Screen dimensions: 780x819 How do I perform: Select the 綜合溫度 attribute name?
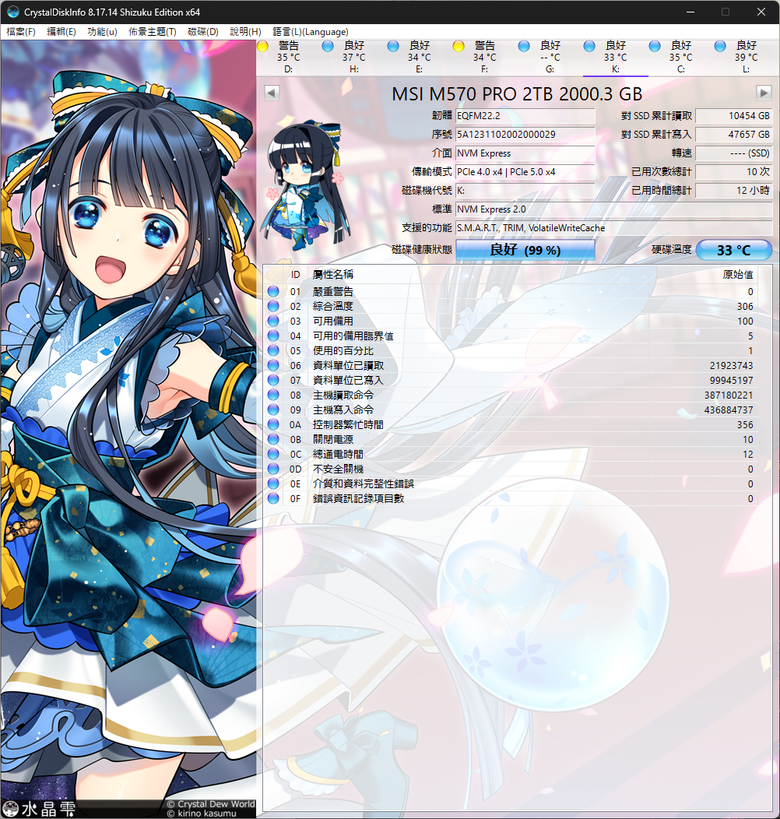333,306
